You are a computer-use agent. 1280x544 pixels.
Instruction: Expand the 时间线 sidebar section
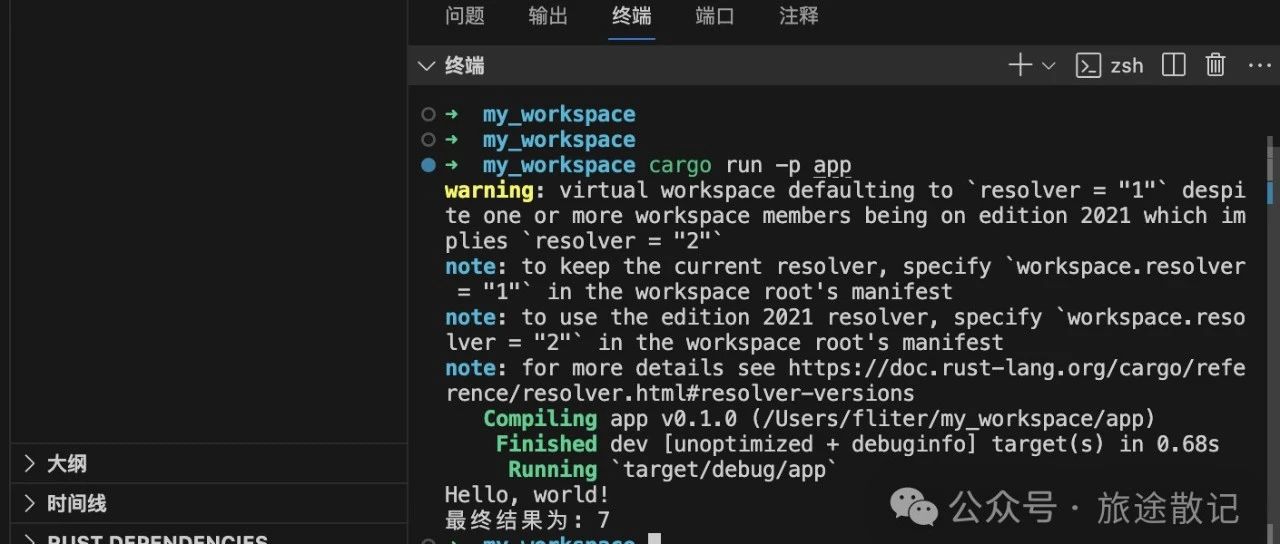pos(209,503)
